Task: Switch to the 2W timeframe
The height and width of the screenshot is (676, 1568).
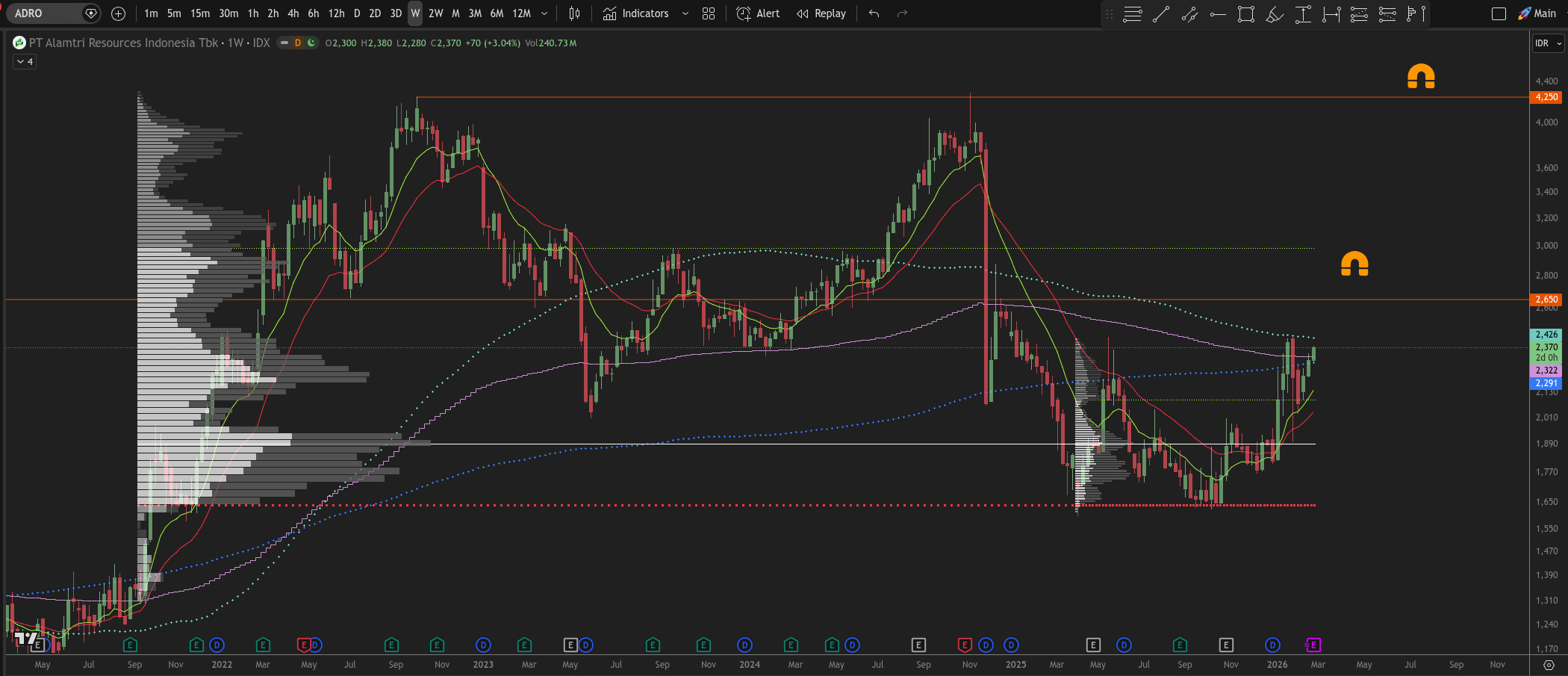Action: 435,13
